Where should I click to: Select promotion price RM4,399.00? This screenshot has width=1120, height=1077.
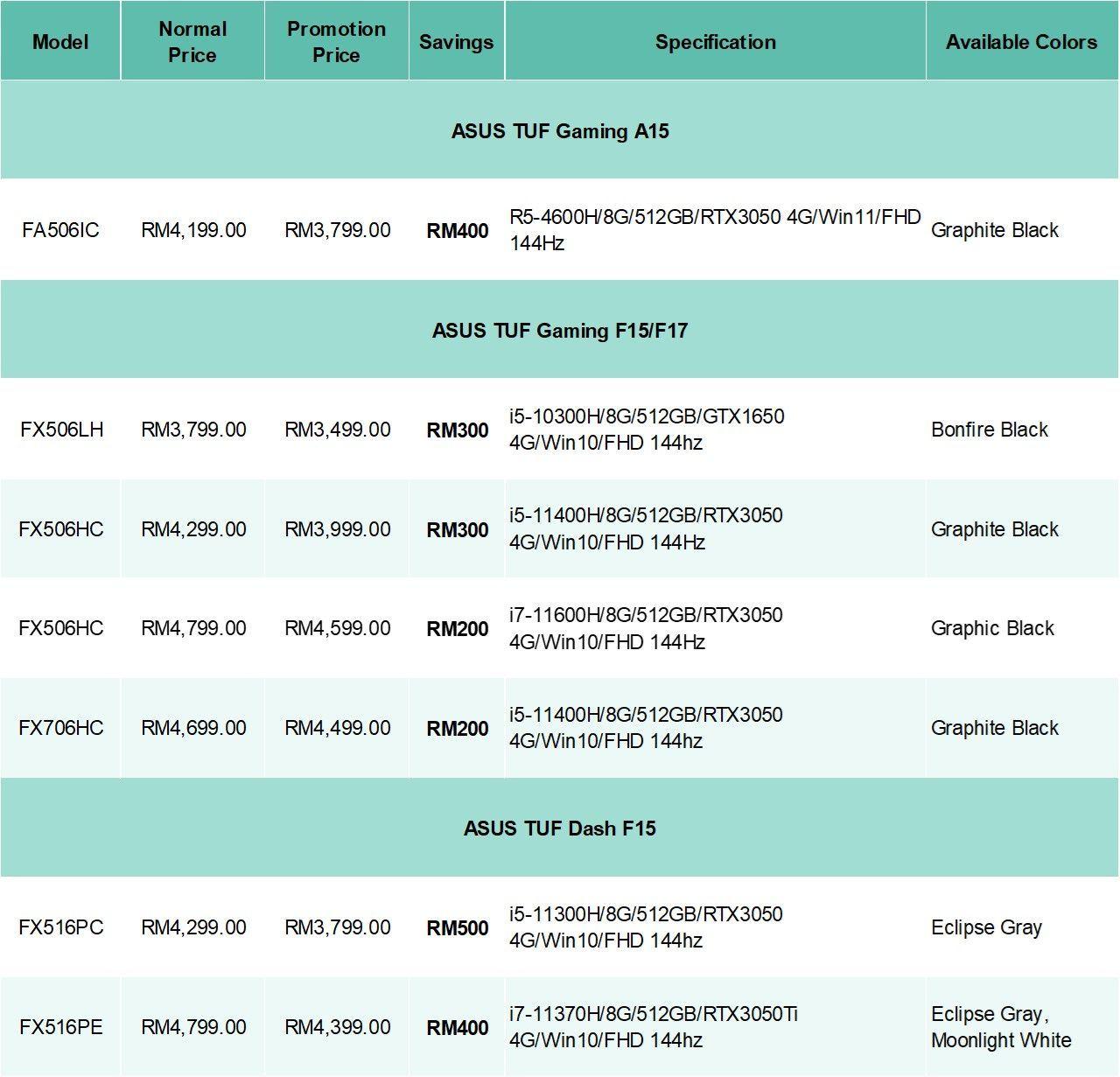[x=337, y=1027]
